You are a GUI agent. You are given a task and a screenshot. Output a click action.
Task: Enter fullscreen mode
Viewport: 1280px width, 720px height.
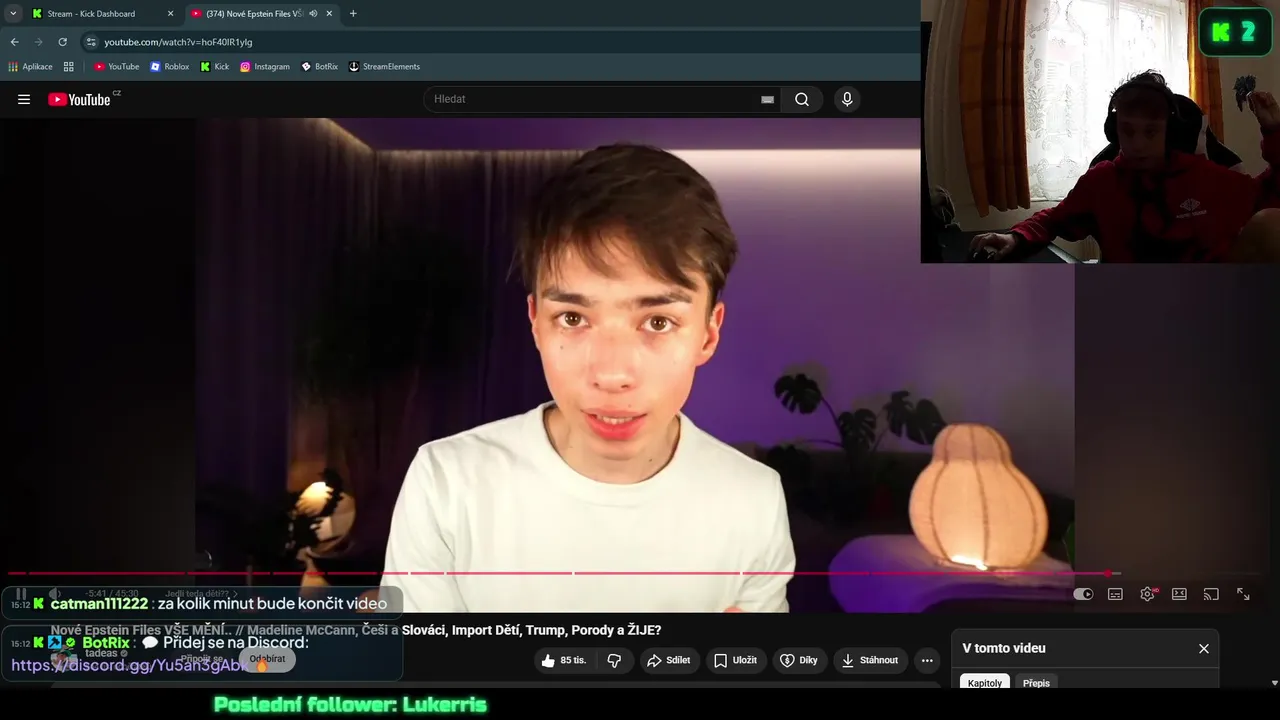(x=1243, y=594)
